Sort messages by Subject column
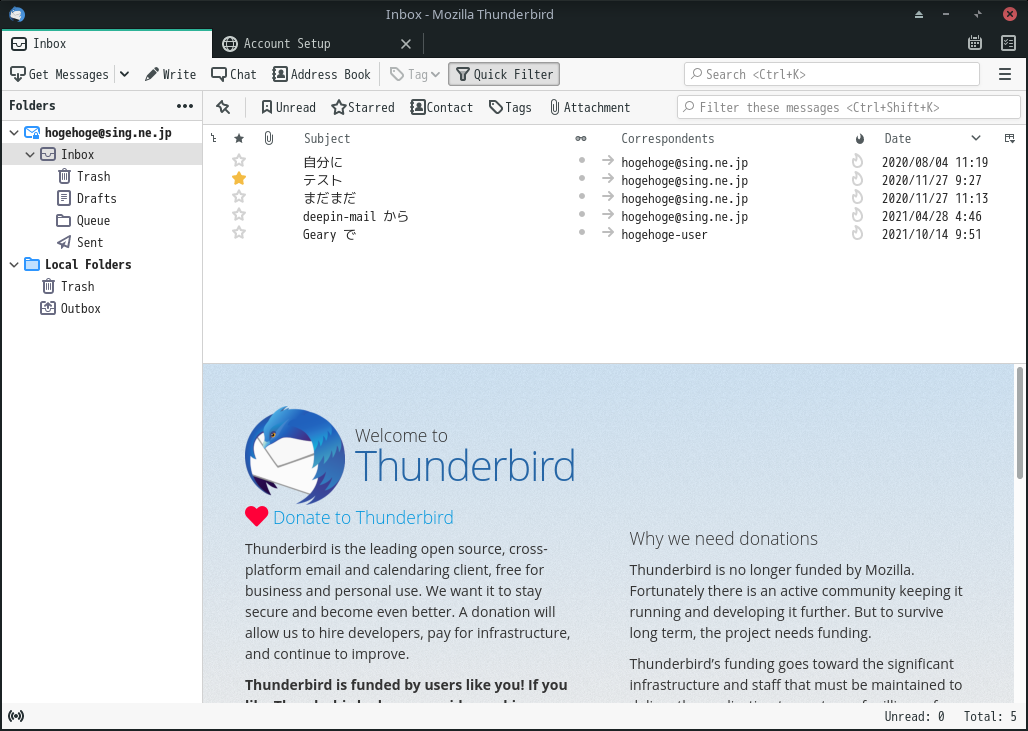The height and width of the screenshot is (731, 1028). pyautogui.click(x=327, y=138)
